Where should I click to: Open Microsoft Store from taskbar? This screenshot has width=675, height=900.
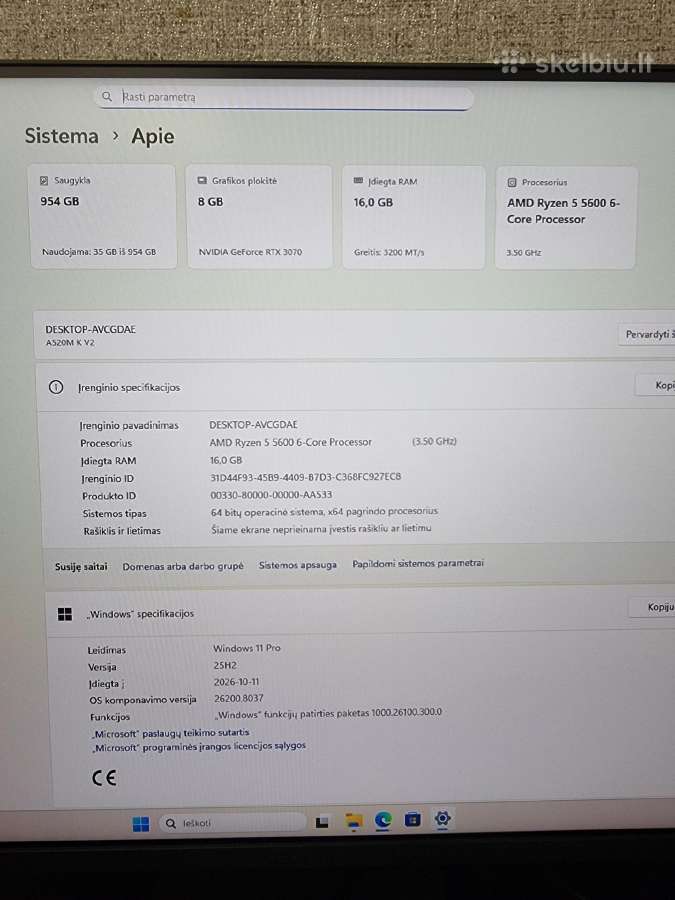(412, 820)
